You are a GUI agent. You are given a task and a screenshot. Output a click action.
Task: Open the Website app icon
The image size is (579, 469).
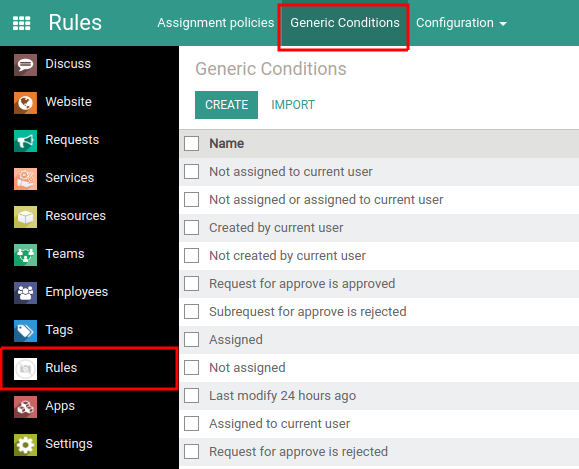[25, 103]
